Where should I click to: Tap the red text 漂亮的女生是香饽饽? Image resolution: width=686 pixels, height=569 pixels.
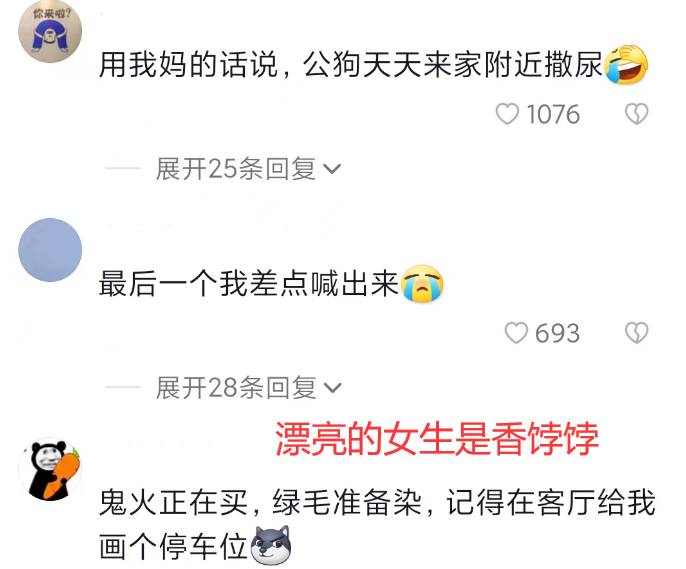coord(437,439)
